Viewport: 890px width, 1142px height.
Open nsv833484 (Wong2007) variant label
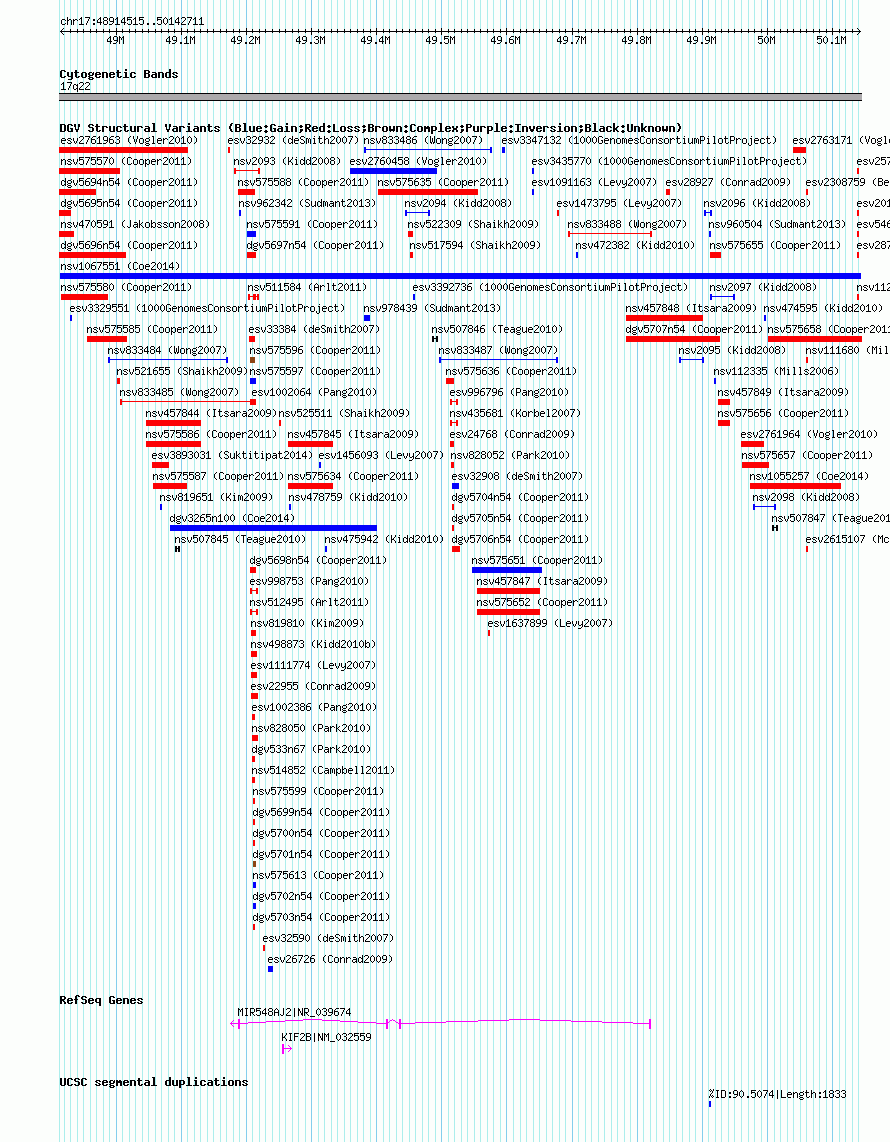(168, 350)
